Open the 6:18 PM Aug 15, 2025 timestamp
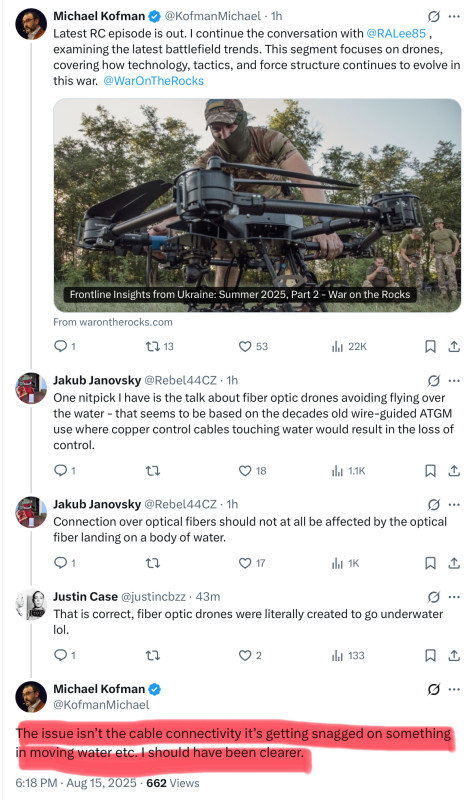The height and width of the screenshot is (800, 474). [76, 783]
